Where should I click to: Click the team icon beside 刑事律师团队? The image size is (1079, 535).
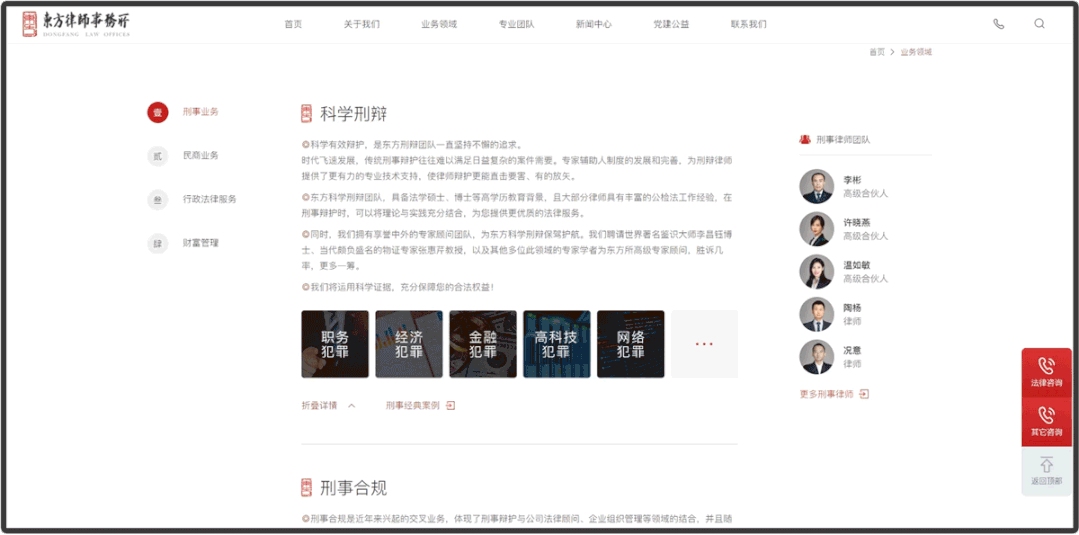tap(804, 139)
